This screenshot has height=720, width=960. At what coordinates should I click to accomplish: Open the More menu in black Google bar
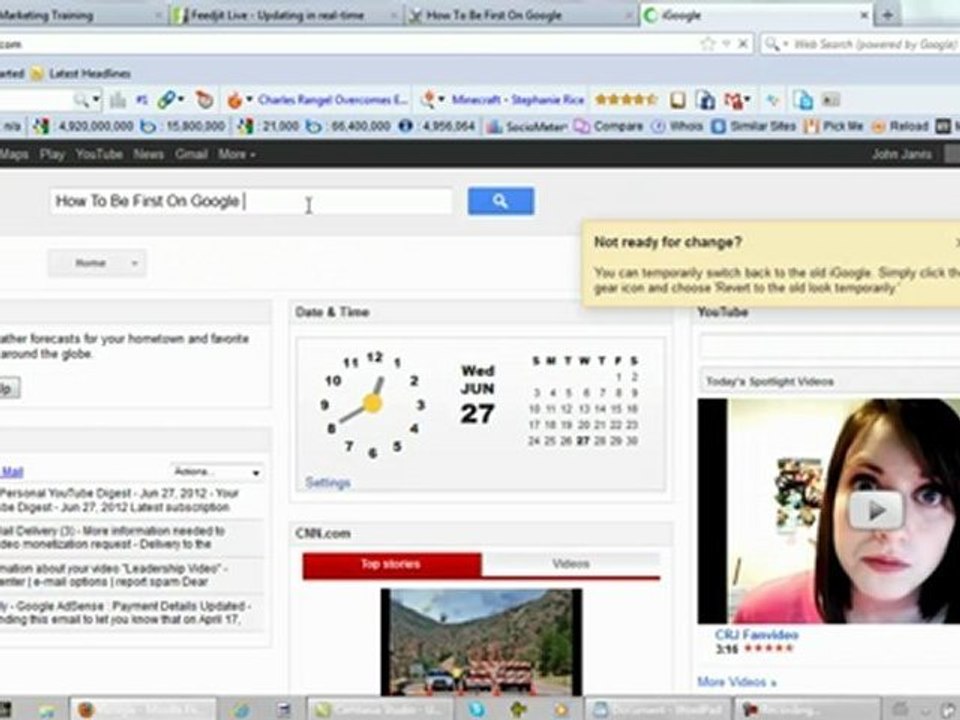(x=236, y=154)
